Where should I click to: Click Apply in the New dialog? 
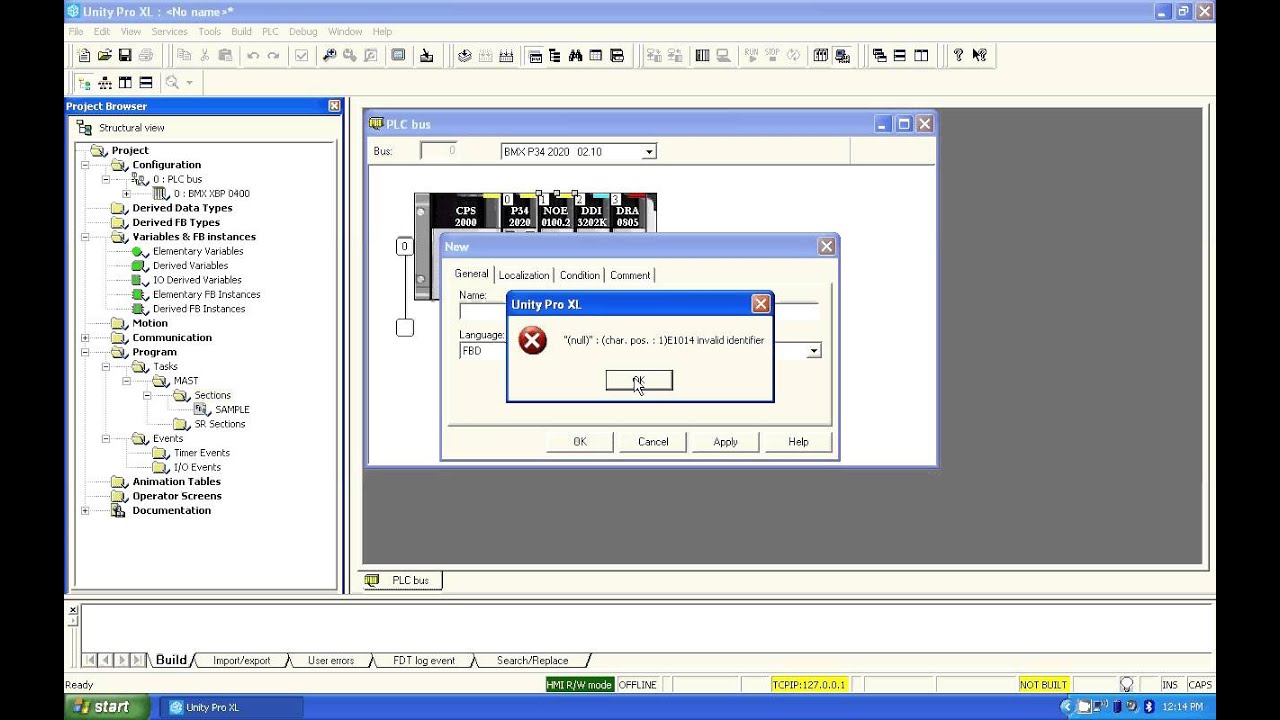pyautogui.click(x=726, y=441)
